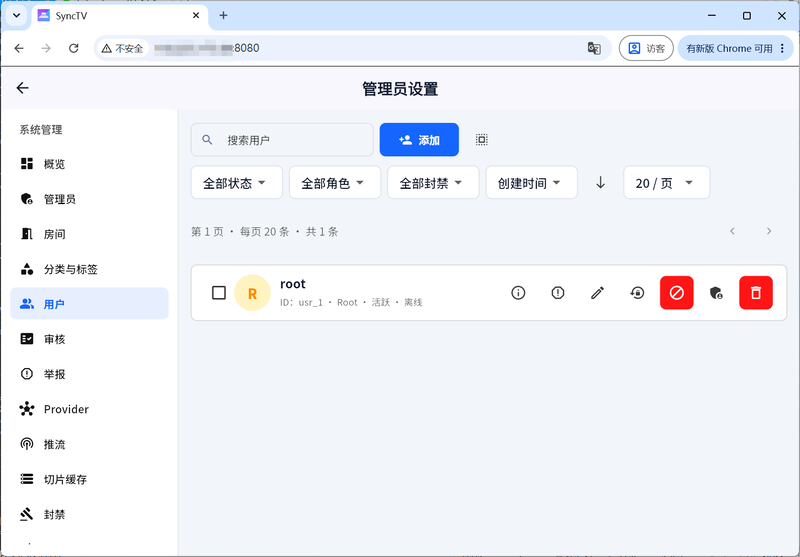This screenshot has width=800, height=557.
Task: Click the back arrow beside 管理员设置
Action: point(22,88)
